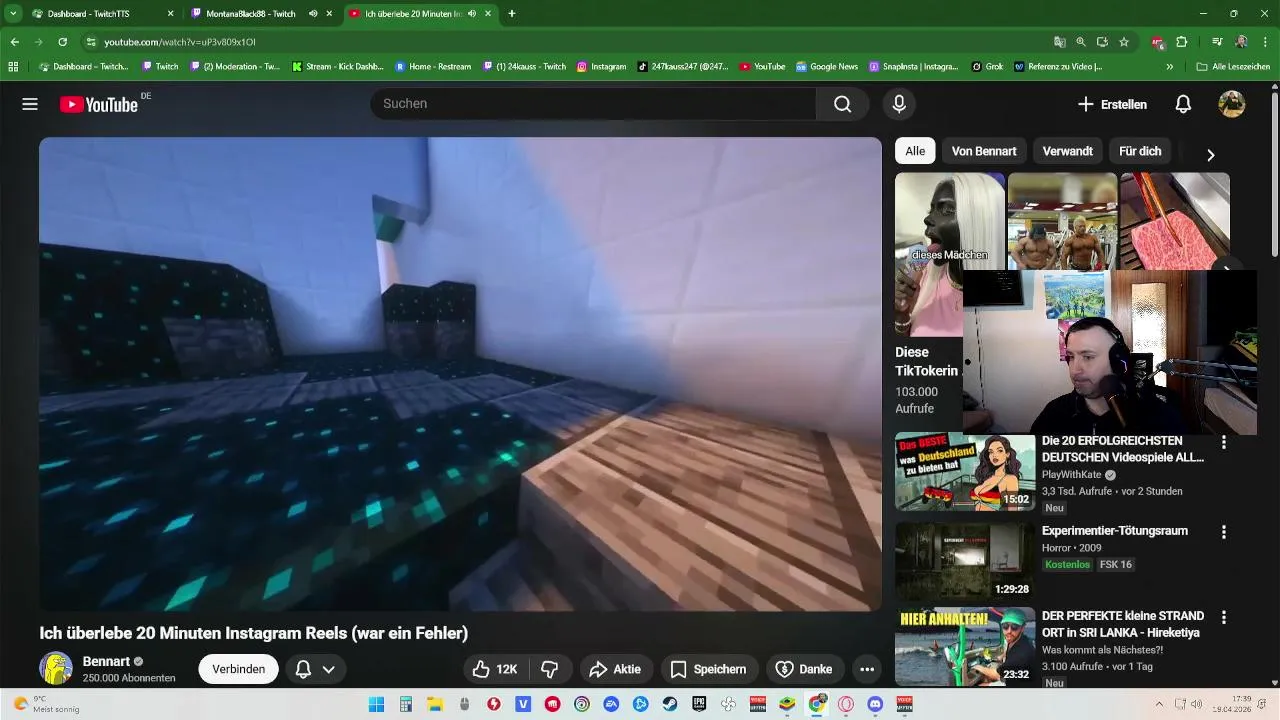Open Alle Lesezeichen folder
The image size is (1280, 720).
coord(1233,67)
